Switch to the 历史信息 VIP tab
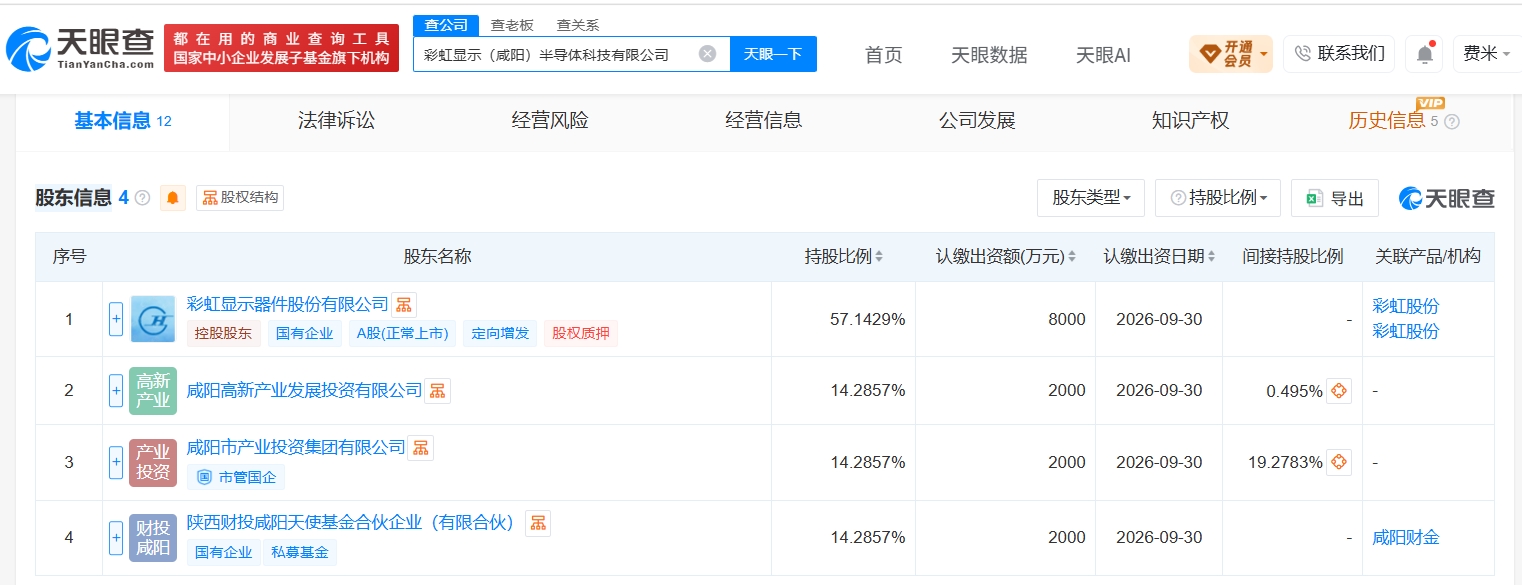This screenshot has height=585, width=1522. (x=1387, y=122)
